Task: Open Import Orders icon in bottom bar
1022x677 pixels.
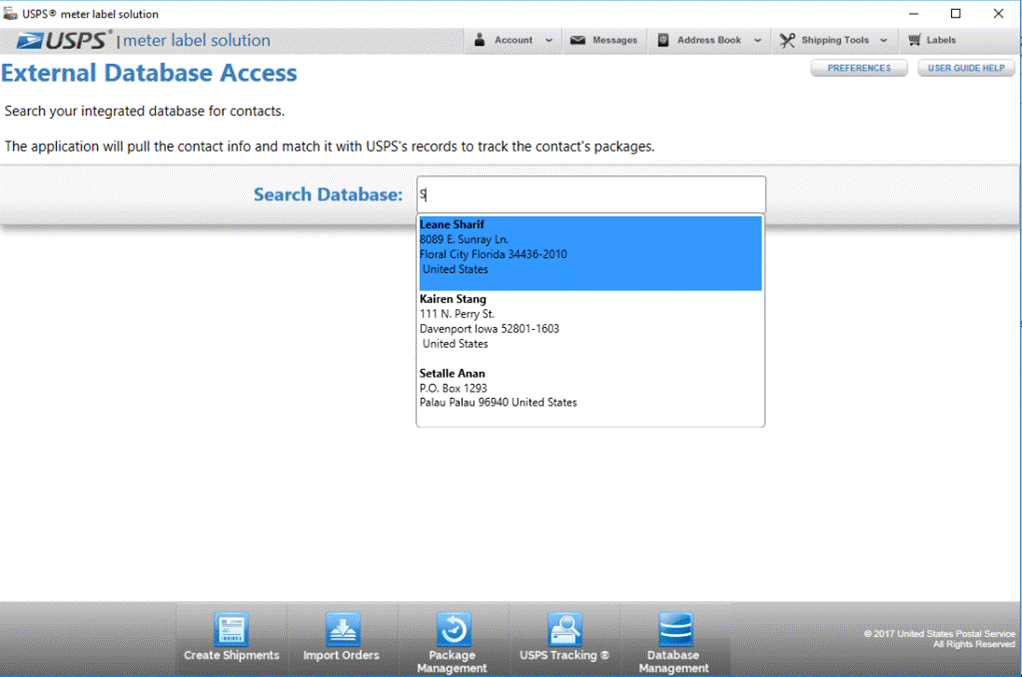Action: click(342, 629)
